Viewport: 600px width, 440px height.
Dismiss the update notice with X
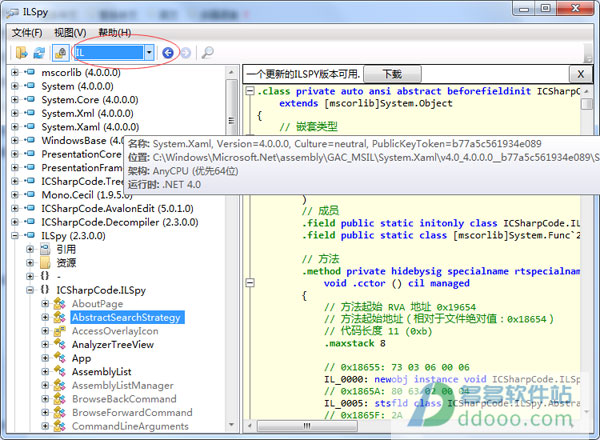(x=580, y=74)
